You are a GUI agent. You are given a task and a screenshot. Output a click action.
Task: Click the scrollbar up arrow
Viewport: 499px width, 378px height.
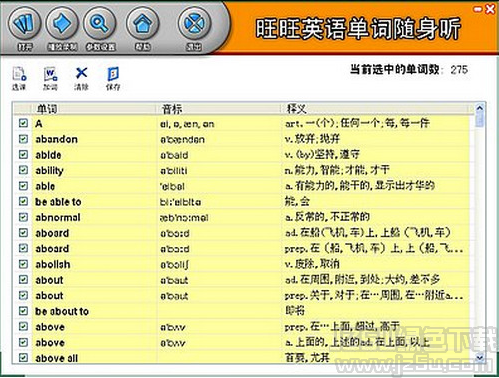pyautogui.click(x=480, y=108)
